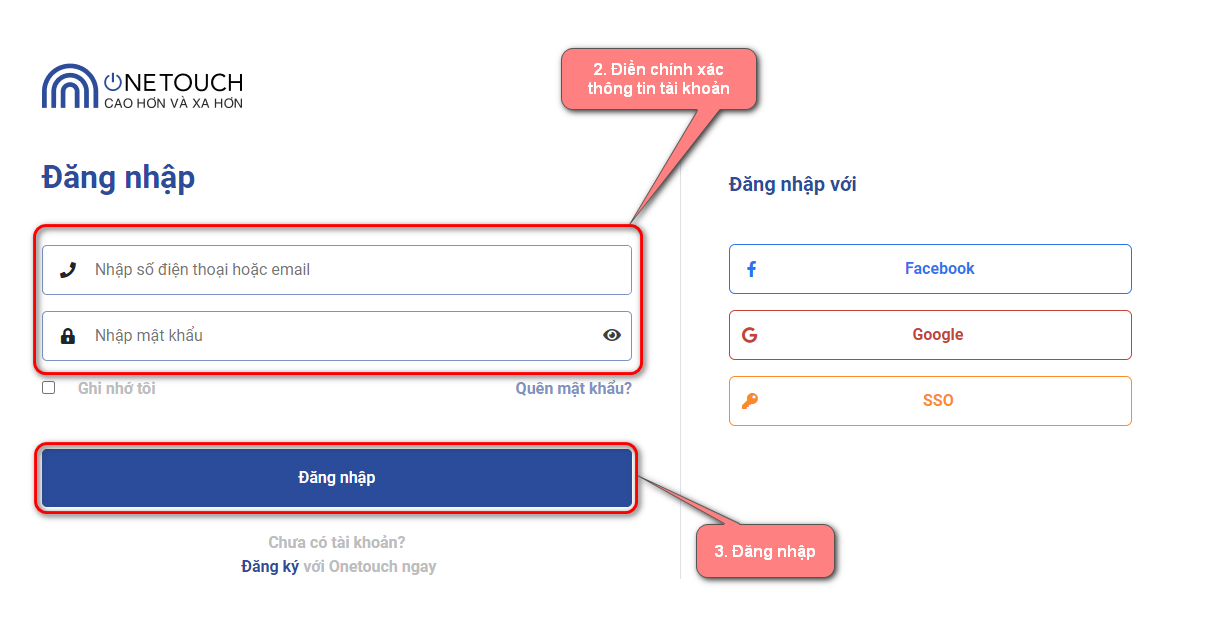Viewport: 1212px width, 617px height.
Task: Toggle password visibility with the eye icon
Action: point(612,336)
